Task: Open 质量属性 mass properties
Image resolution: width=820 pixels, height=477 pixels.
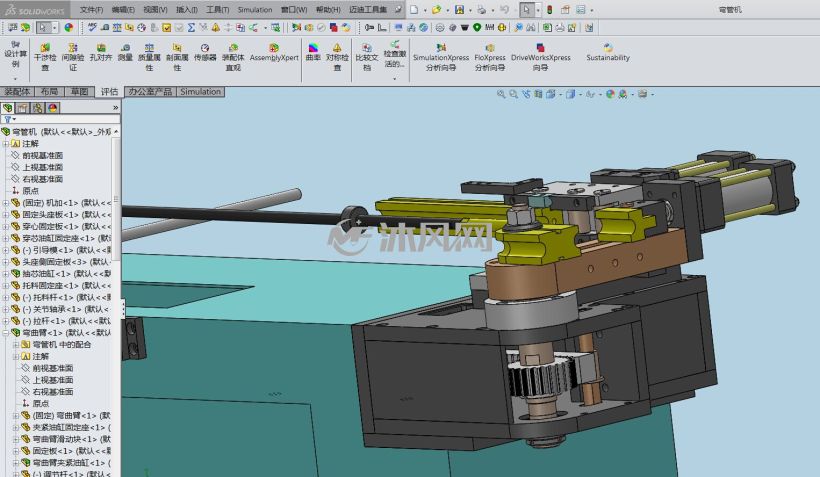Action: [149, 57]
